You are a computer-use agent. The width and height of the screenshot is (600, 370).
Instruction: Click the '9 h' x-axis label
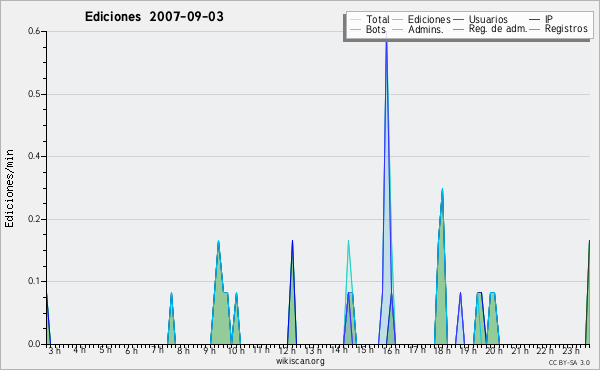[209, 351]
